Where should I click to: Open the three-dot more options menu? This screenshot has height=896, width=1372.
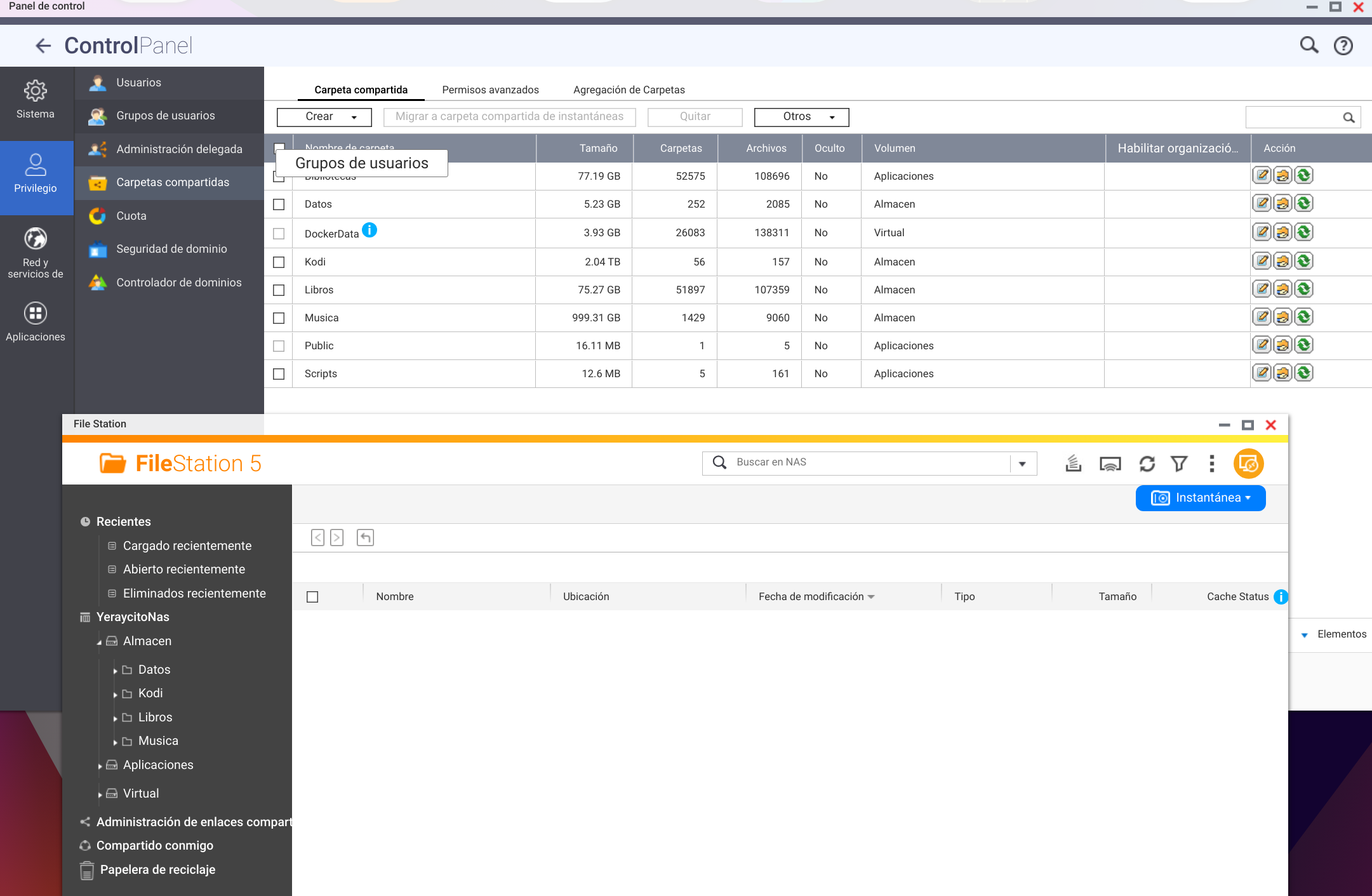[1211, 464]
